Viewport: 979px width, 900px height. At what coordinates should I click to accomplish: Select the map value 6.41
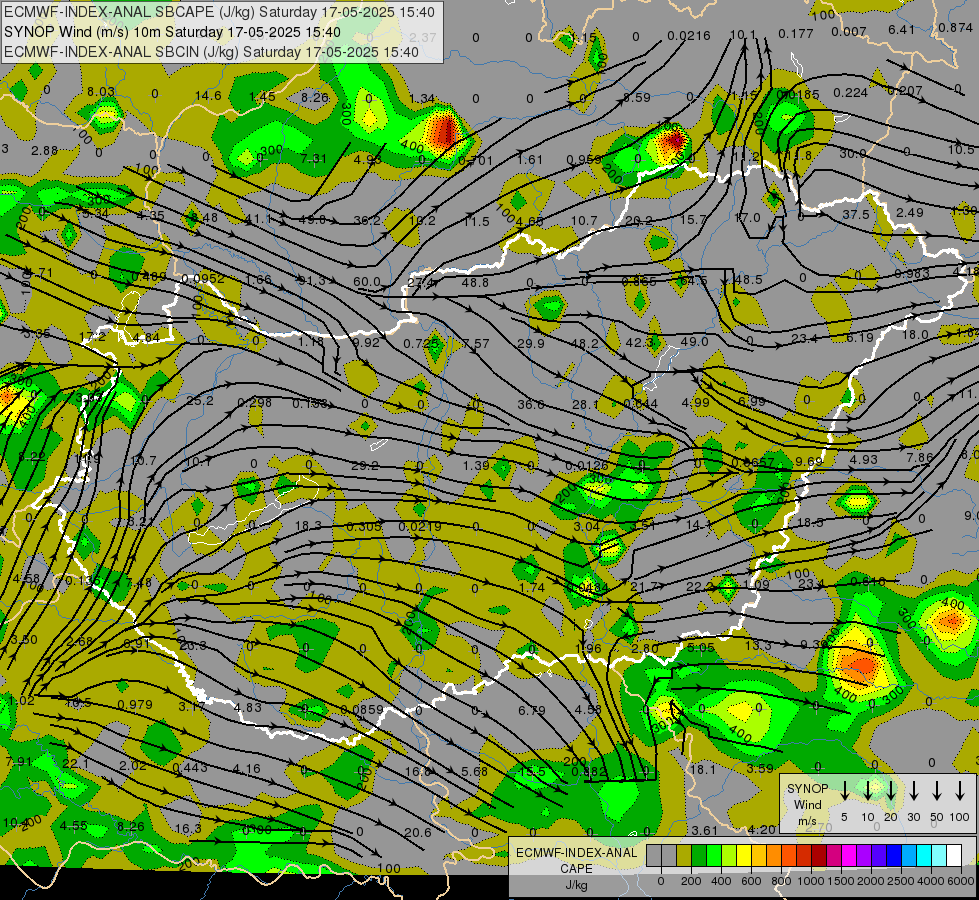click(902, 29)
